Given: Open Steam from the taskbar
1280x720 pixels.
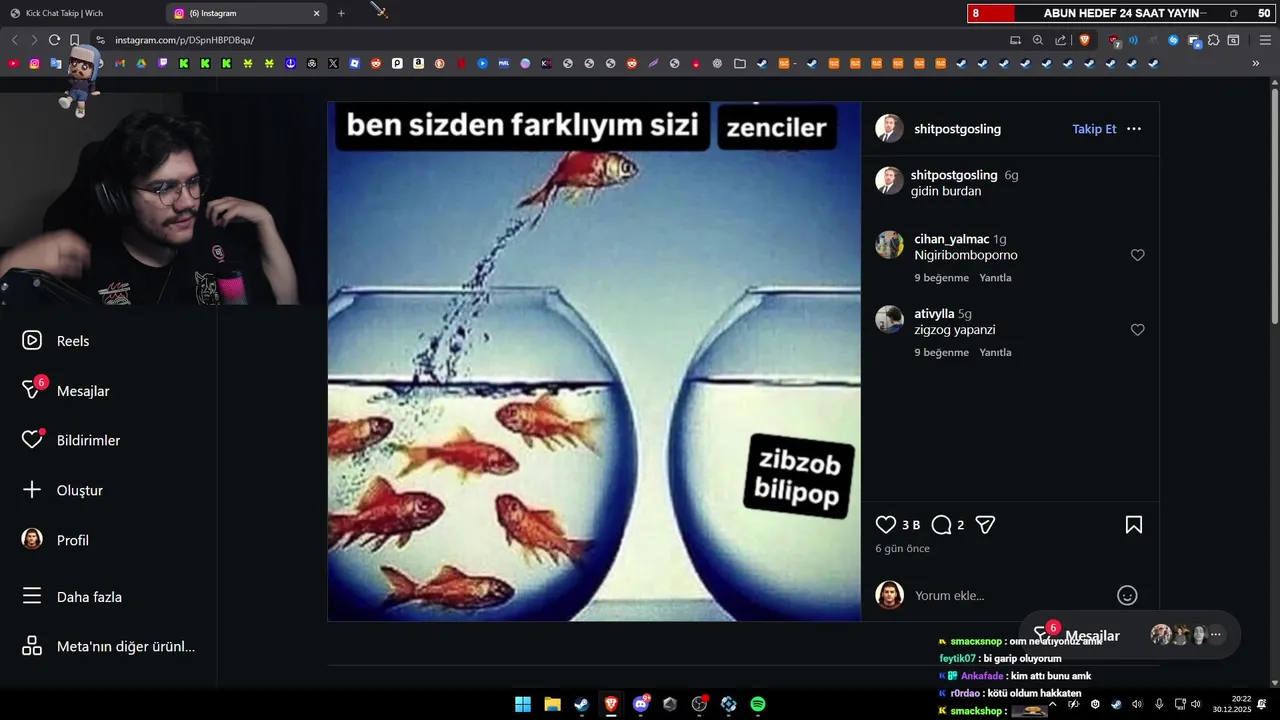Looking at the screenshot, I should (581, 704).
